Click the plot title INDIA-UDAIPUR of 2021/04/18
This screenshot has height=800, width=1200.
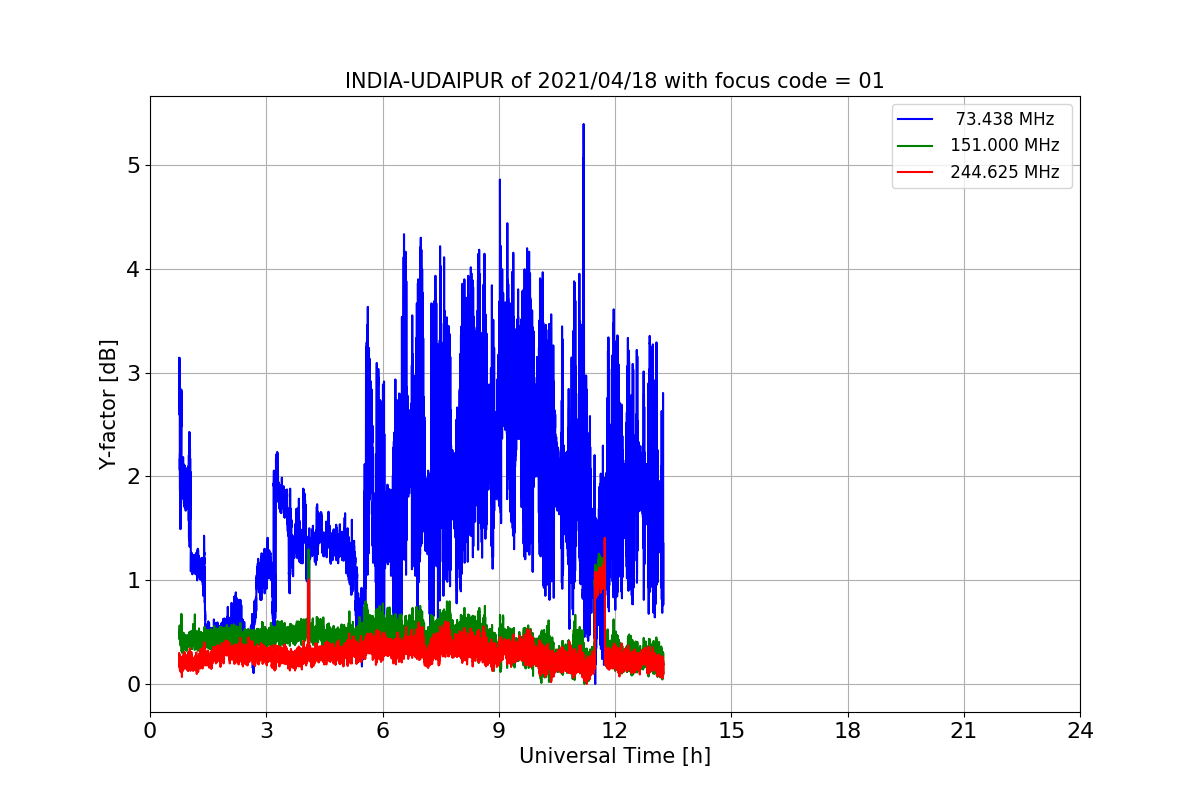pyautogui.click(x=615, y=81)
